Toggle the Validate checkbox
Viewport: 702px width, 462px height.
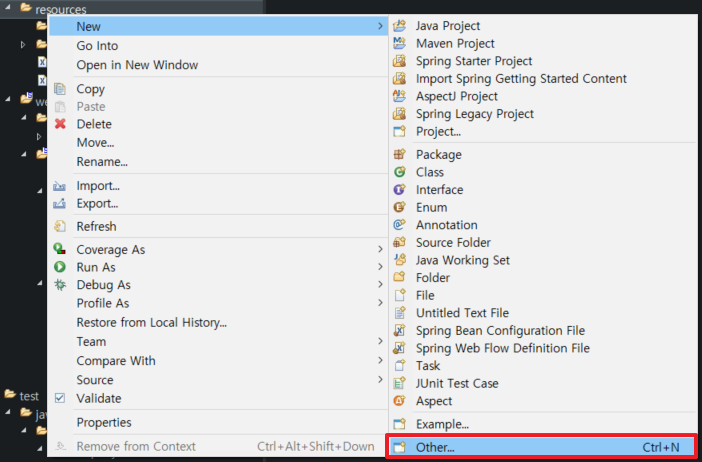pos(60,398)
